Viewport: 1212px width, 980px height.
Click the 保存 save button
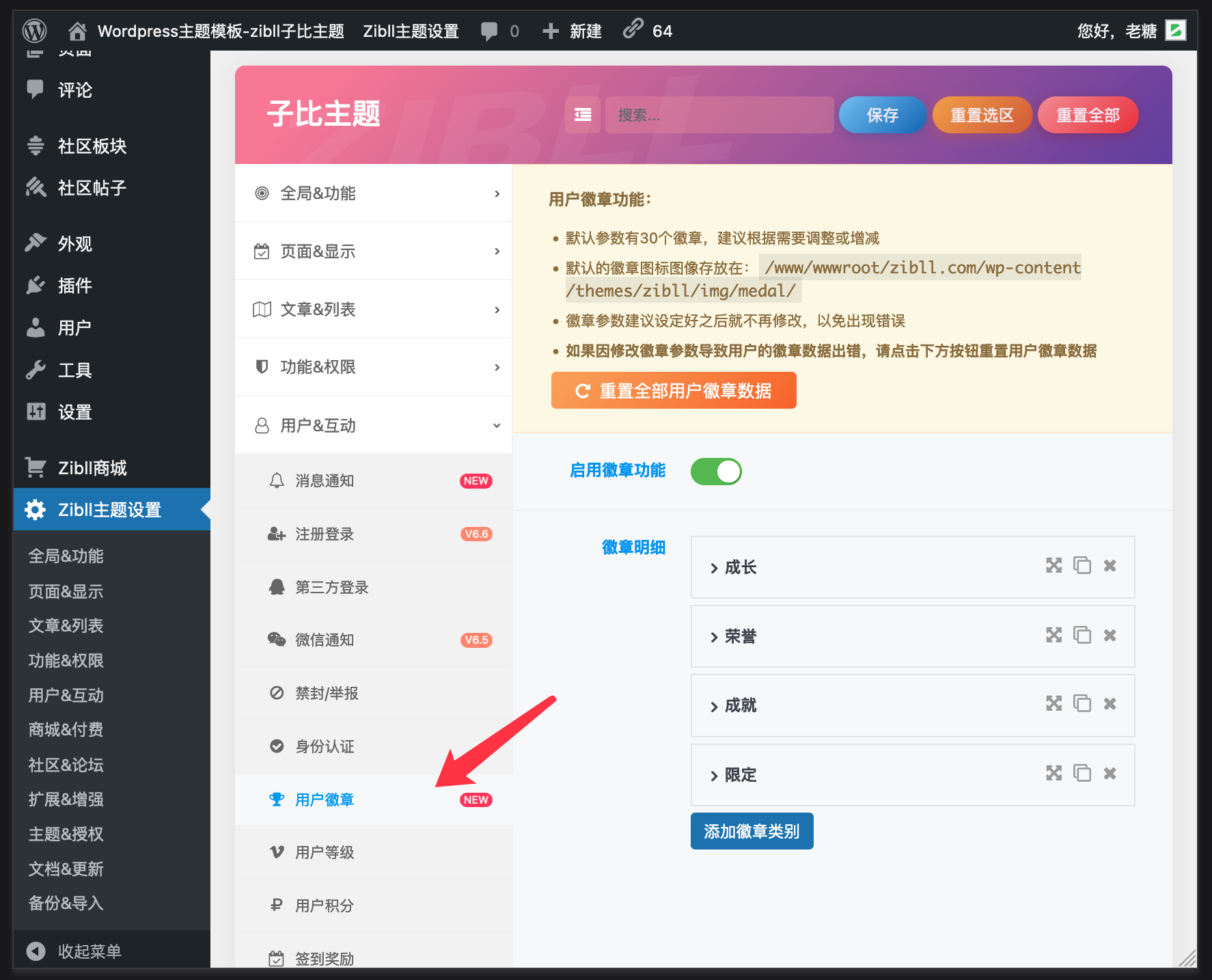882,115
